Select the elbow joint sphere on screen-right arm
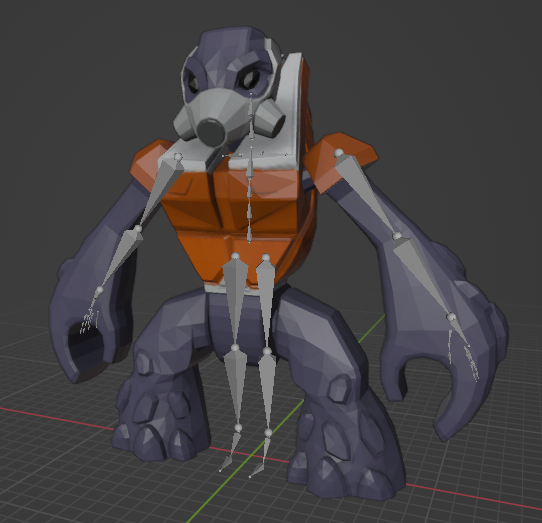 (x=397, y=236)
